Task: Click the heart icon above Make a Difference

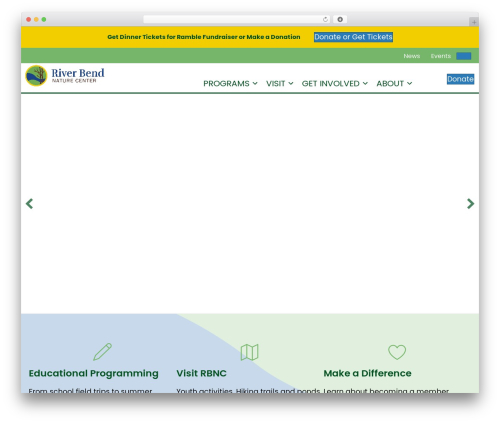Action: 397,352
